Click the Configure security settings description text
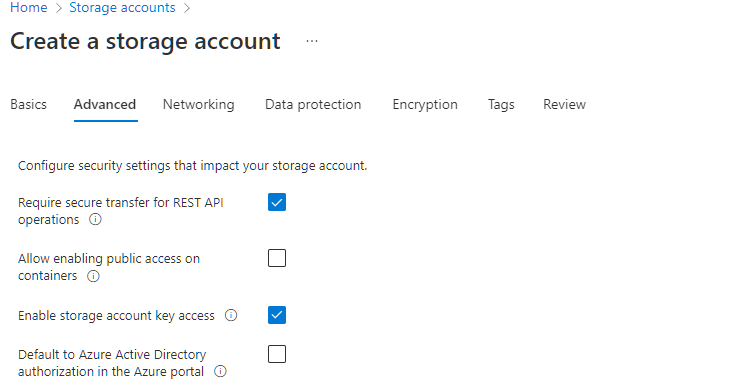Screen dimensions: 744x391 (193, 166)
